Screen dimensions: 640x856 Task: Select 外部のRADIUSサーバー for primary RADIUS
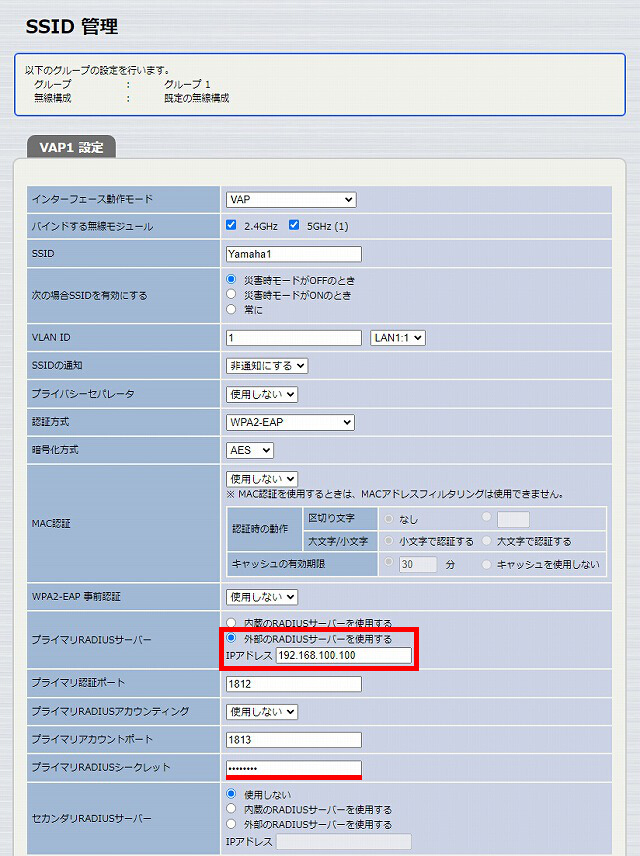pyautogui.click(x=231, y=638)
